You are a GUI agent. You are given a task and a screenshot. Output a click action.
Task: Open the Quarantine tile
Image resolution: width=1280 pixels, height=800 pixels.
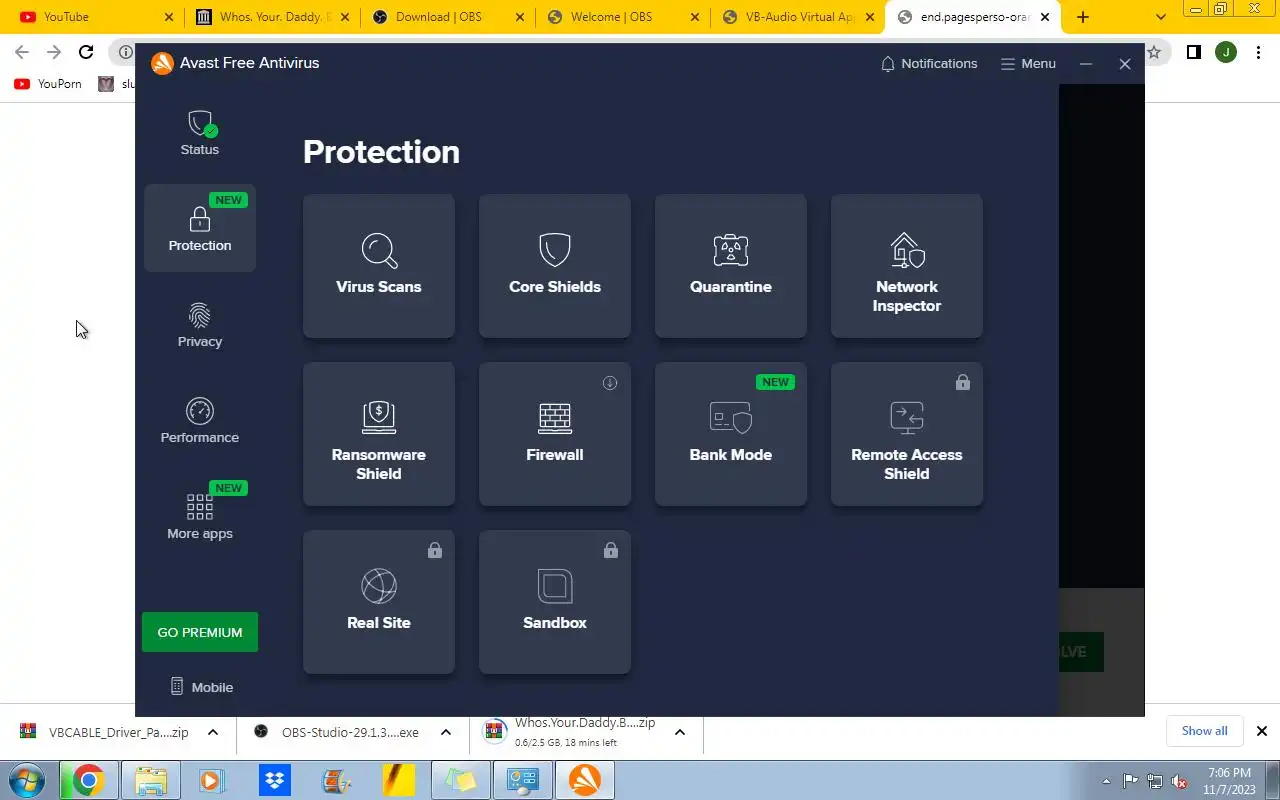(x=731, y=266)
